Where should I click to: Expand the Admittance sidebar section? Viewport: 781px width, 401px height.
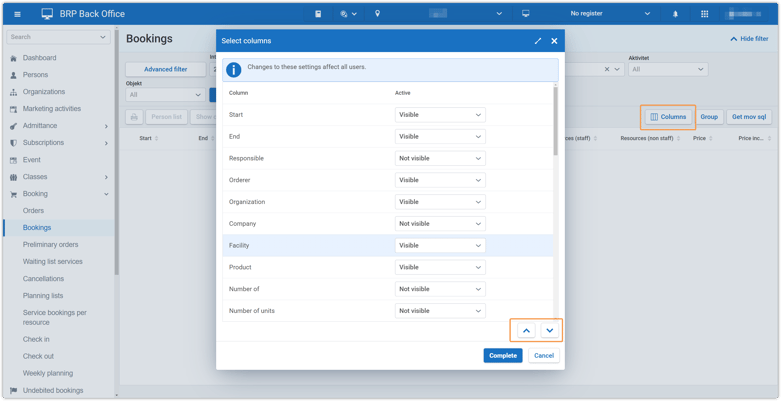tap(106, 127)
